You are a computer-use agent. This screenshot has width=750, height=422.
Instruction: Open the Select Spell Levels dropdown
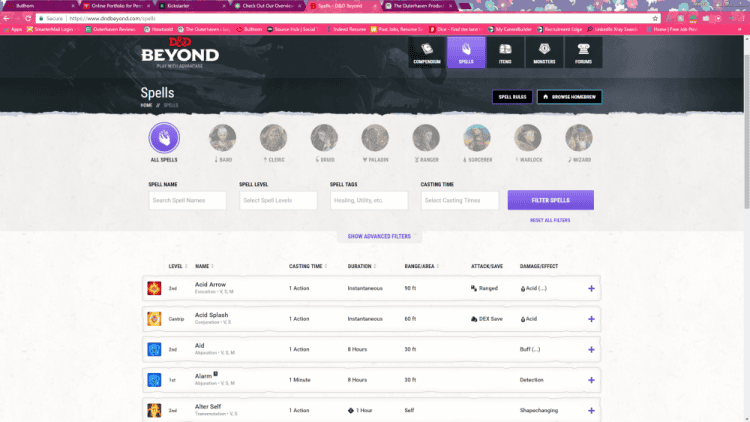(278, 200)
